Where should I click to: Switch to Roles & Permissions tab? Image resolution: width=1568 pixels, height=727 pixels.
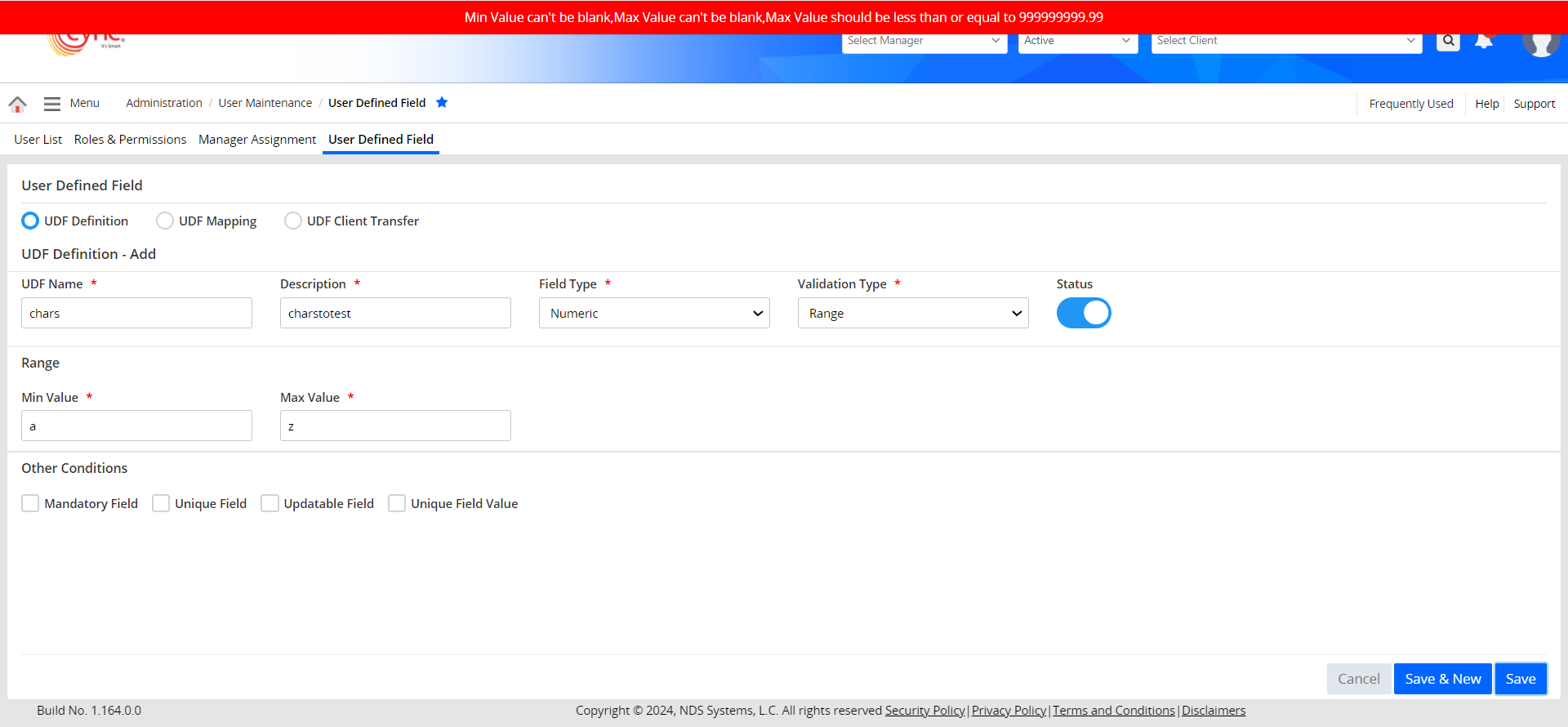130,140
